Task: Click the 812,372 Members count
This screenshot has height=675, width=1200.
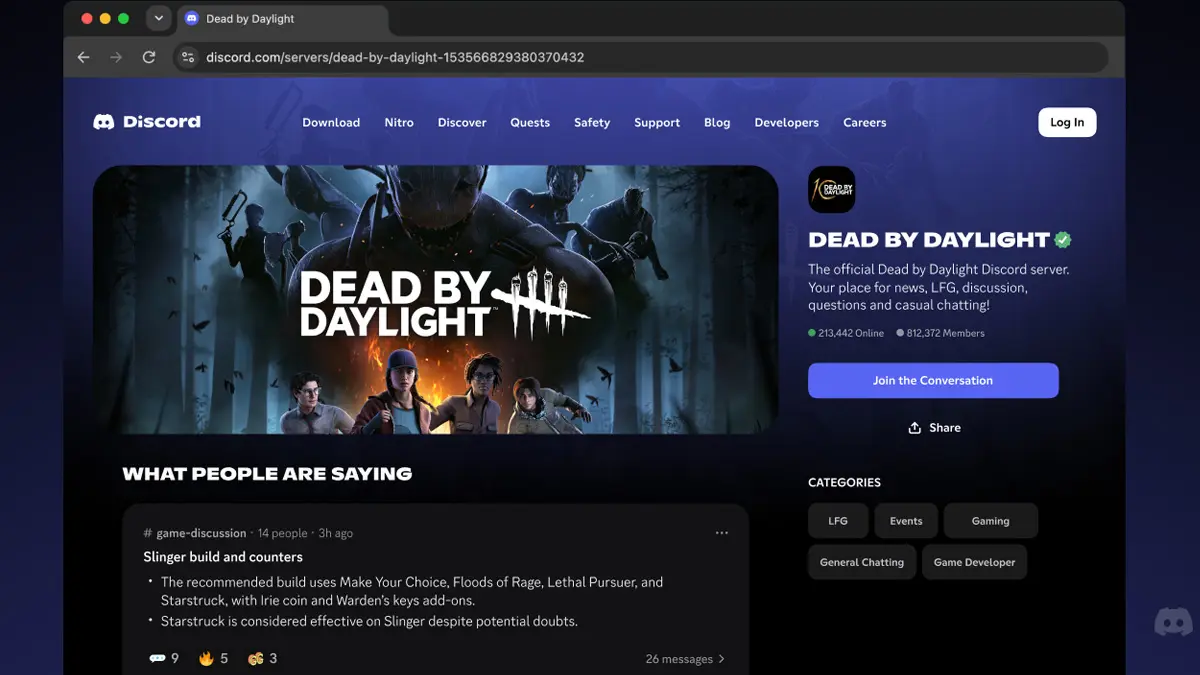Action: pyautogui.click(x=941, y=333)
